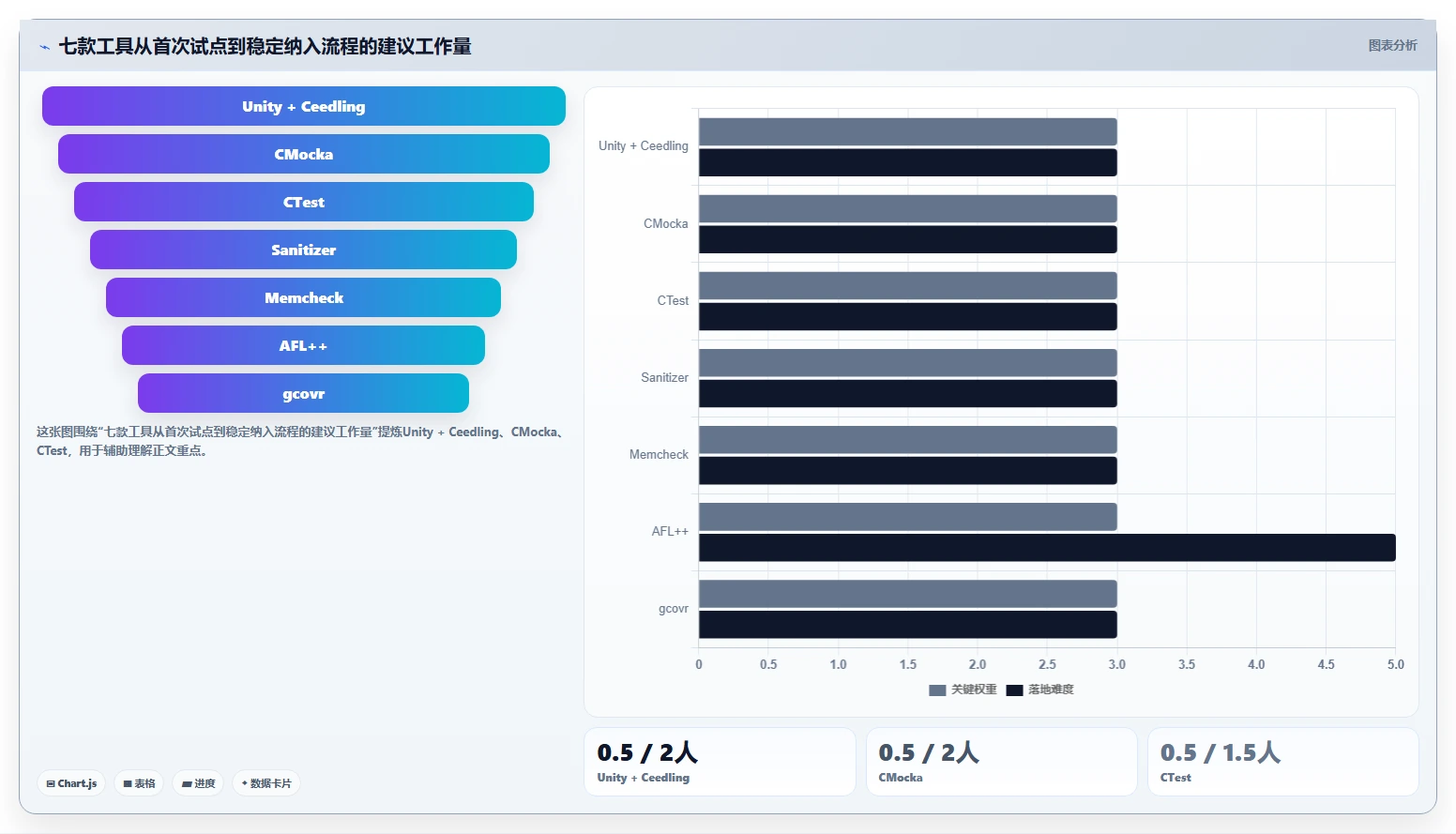Click the 七款工具 chart title text
The height and width of the screenshot is (834, 1456).
click(265, 46)
